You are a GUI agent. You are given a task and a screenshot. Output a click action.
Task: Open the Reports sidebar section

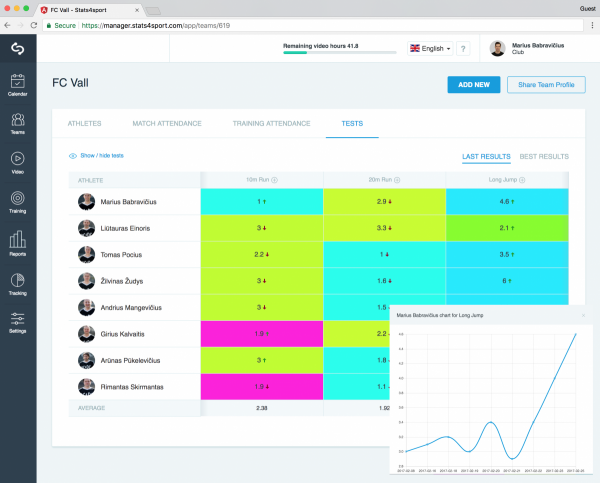[18, 243]
